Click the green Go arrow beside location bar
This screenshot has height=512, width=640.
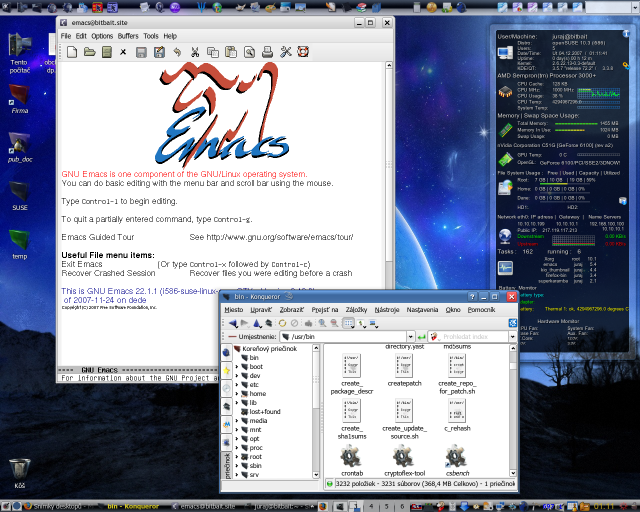click(422, 337)
